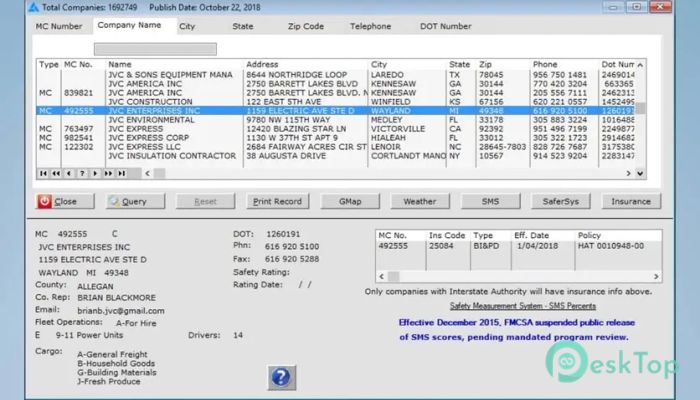The image size is (700, 400).
Task: Click the SMS button
Action: coord(490,201)
